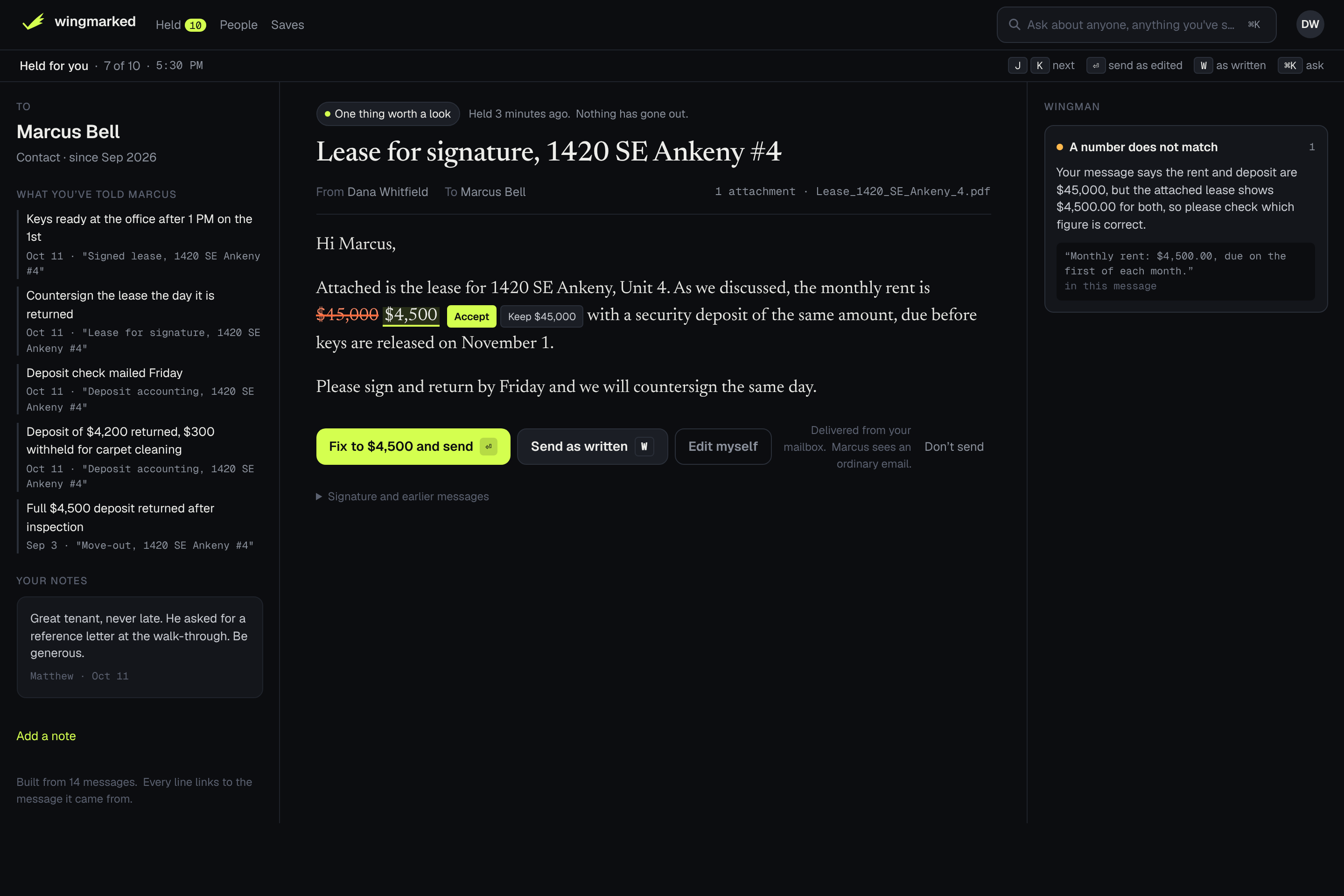The width and height of the screenshot is (1344, 896).
Task: Click the W as-written key badge
Action: [x=1203, y=66]
